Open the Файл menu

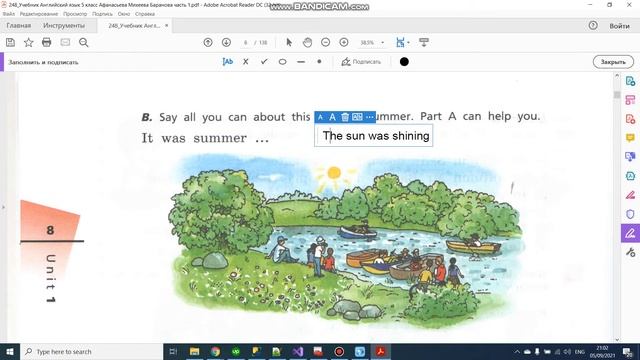coord(9,14)
